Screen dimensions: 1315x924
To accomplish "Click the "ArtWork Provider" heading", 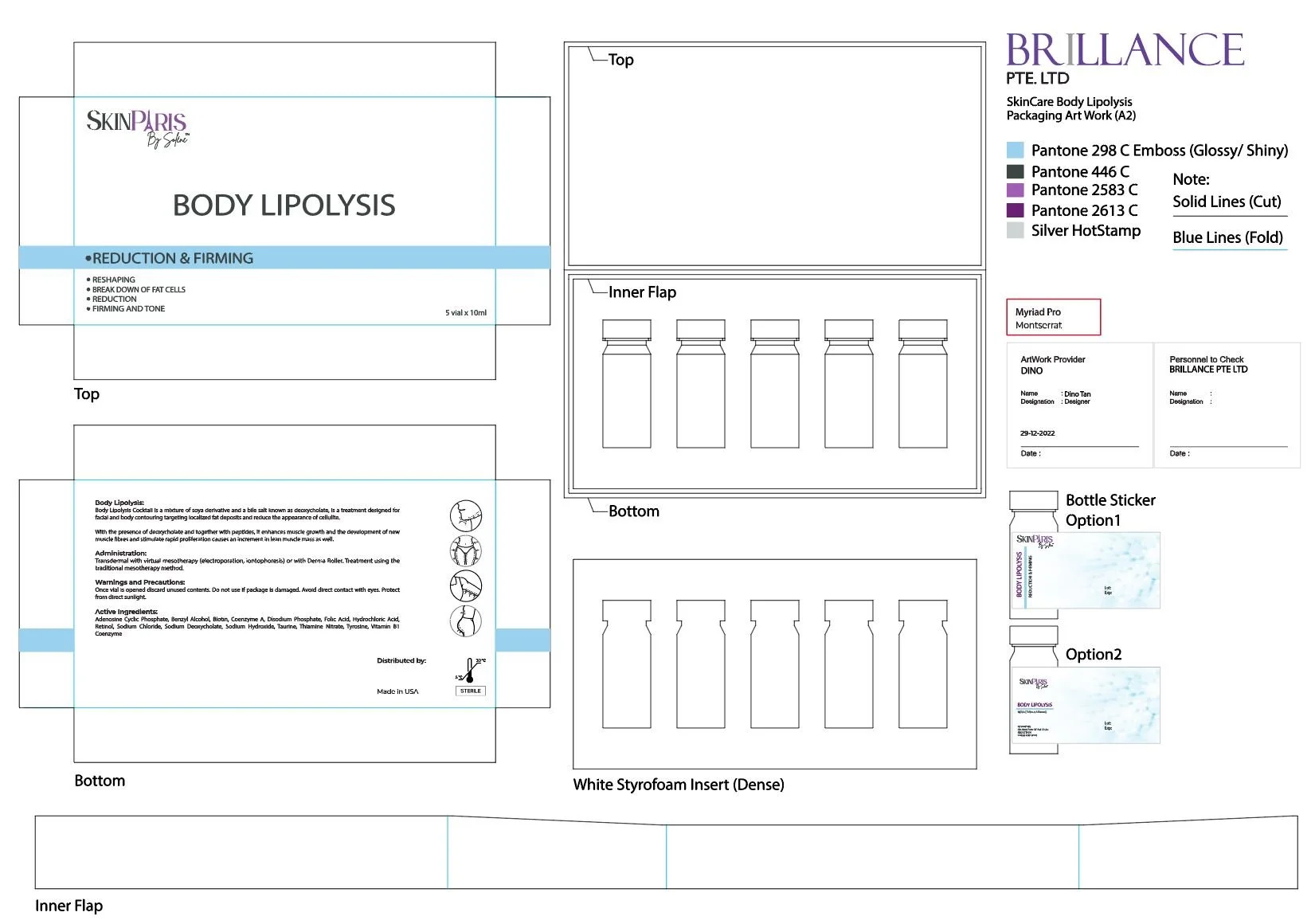I will click(x=1053, y=359).
